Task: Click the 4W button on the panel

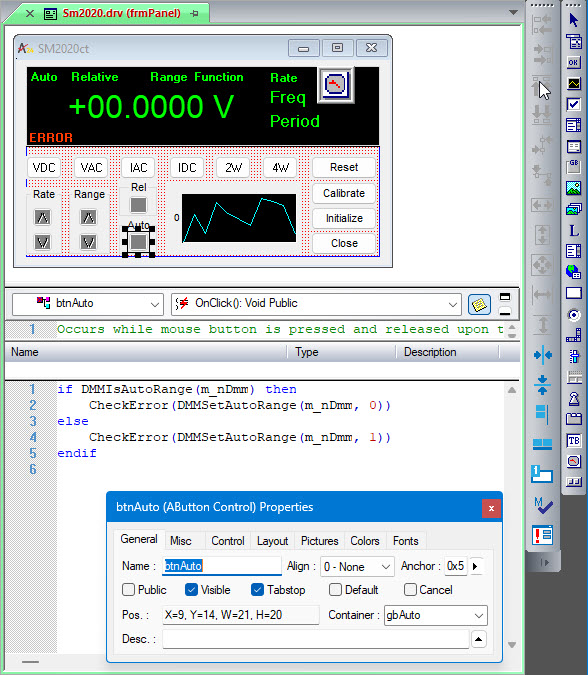Action: click(x=280, y=167)
